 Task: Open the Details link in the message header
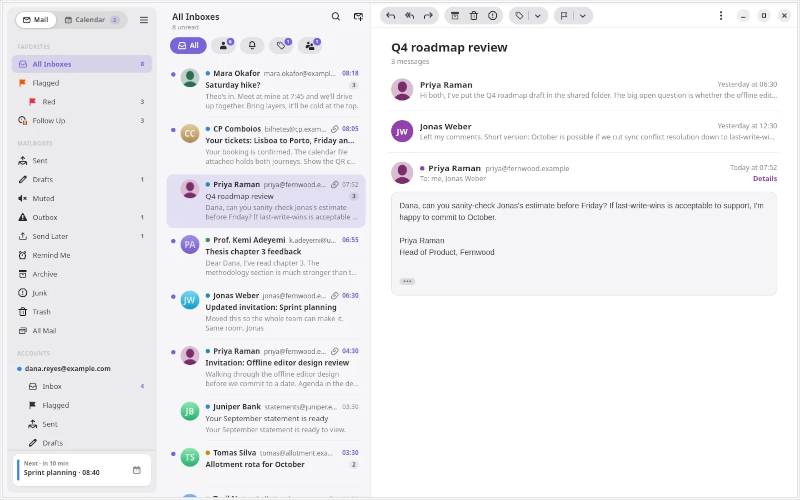click(765, 179)
